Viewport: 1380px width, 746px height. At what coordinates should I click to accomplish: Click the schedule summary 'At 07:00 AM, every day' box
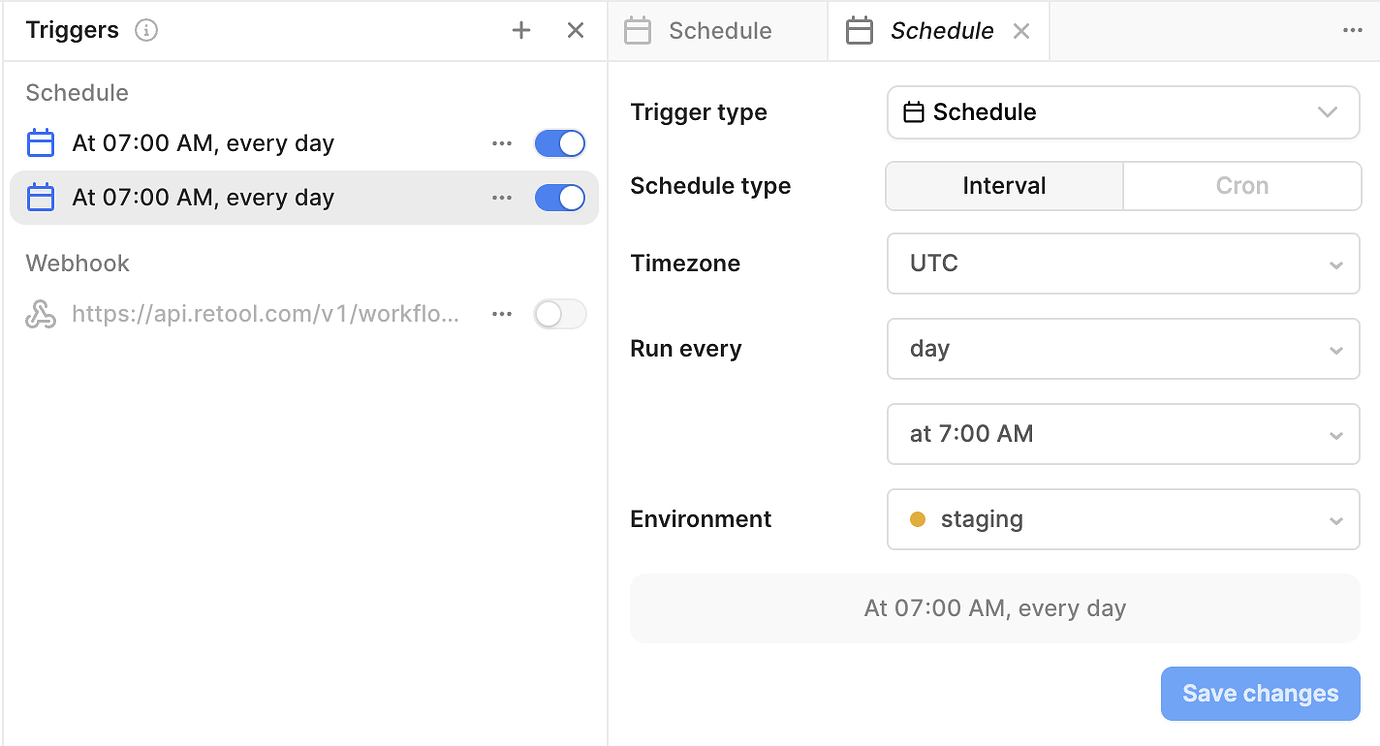click(x=995, y=608)
